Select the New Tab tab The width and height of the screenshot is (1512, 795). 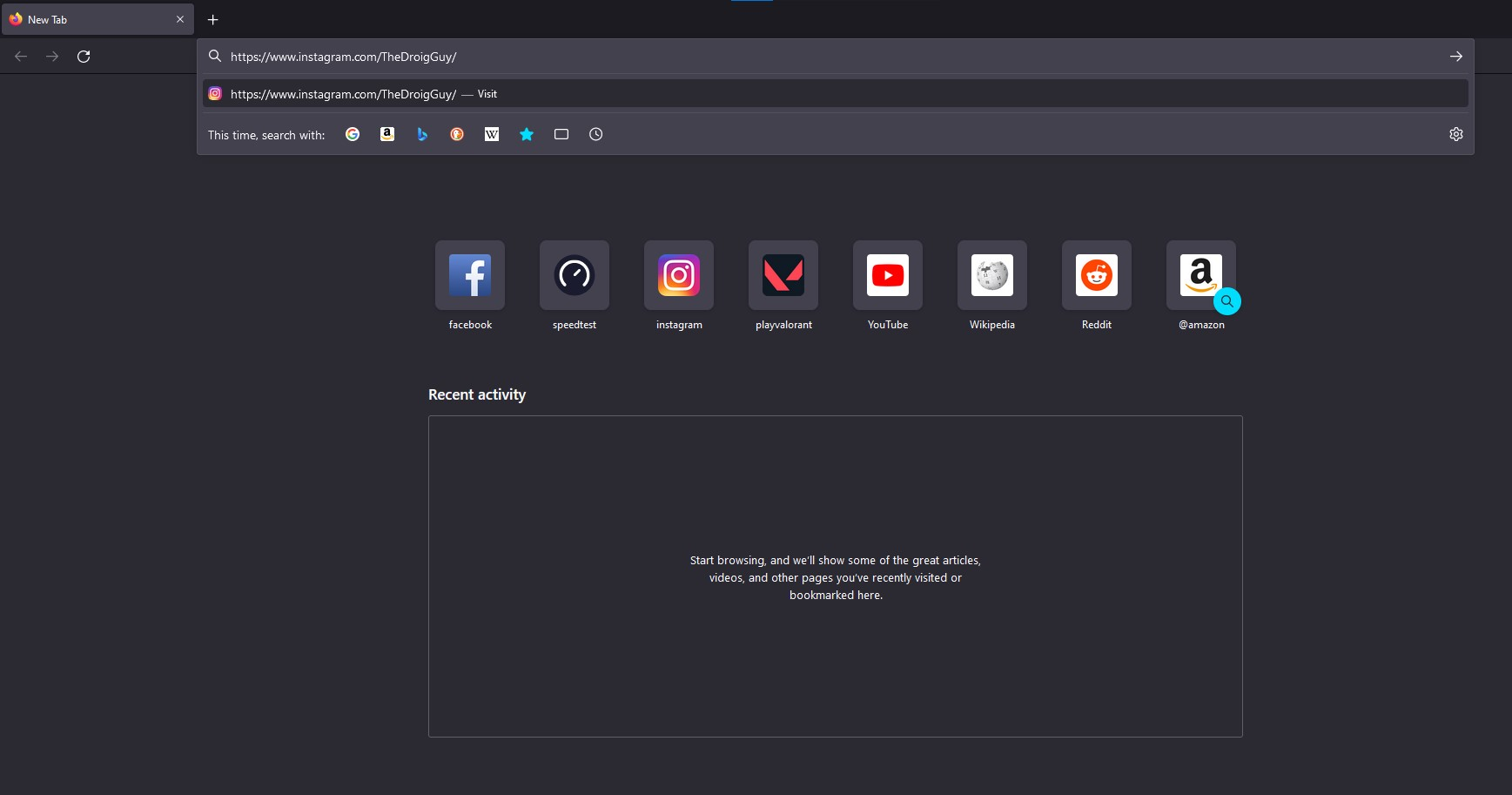tap(97, 19)
